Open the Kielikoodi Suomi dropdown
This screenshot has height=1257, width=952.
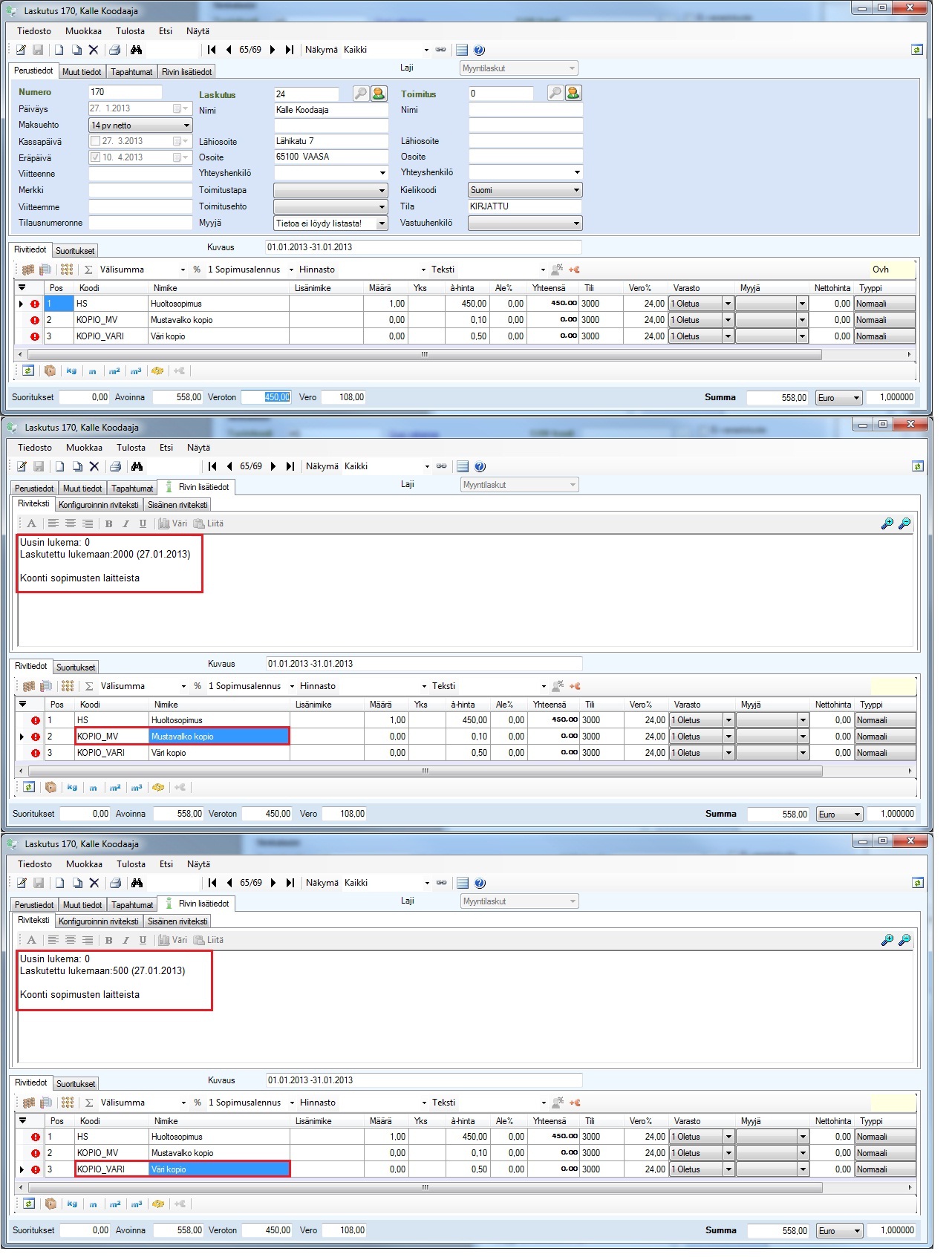[576, 190]
